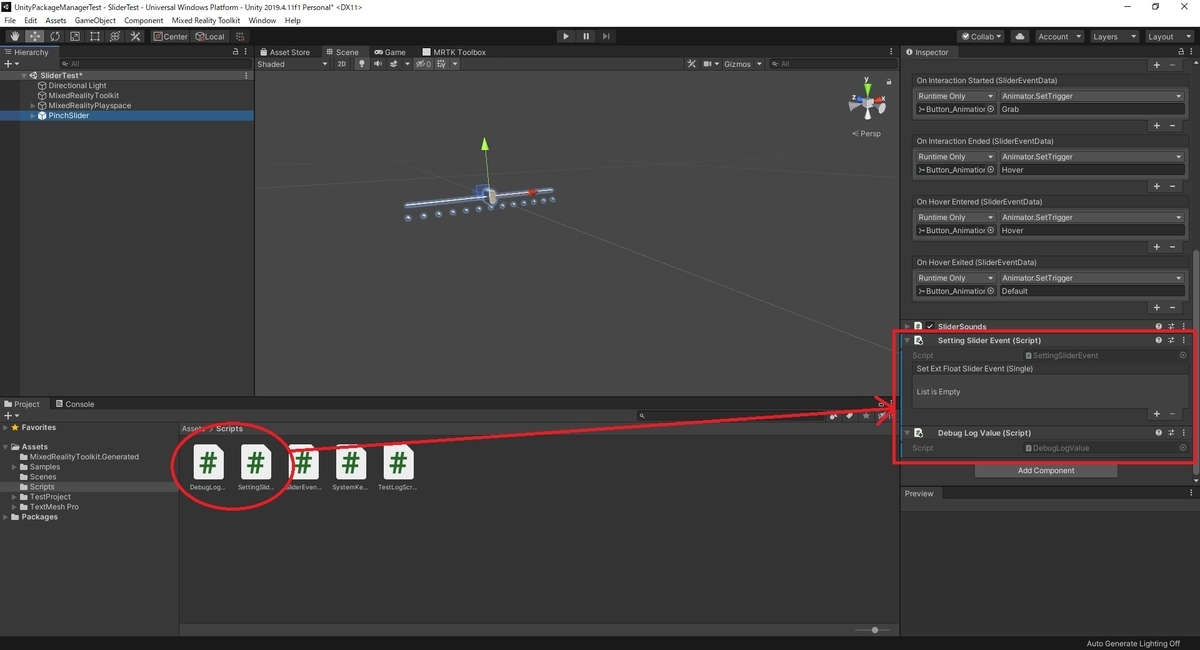Toggle scene audio speaker icon
Image resolution: width=1200 pixels, height=650 pixels.
point(378,64)
